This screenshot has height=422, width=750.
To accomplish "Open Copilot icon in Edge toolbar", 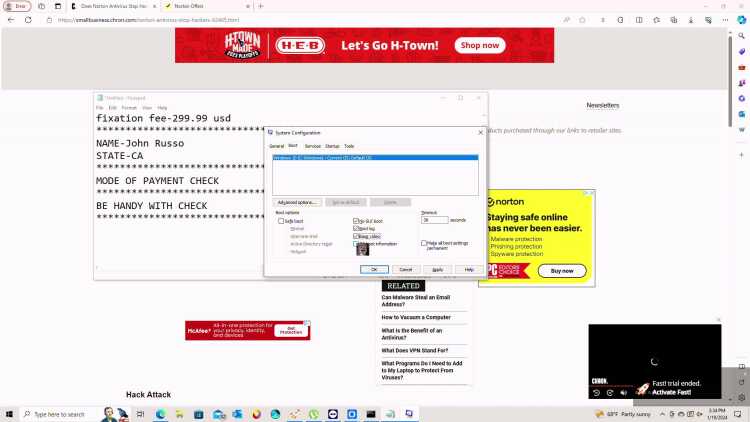I will 741,20.
